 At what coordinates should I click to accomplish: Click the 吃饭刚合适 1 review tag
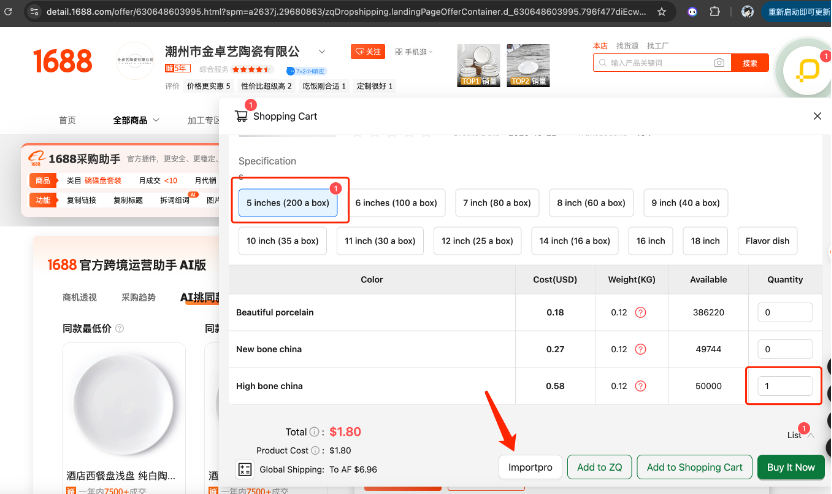[324, 86]
